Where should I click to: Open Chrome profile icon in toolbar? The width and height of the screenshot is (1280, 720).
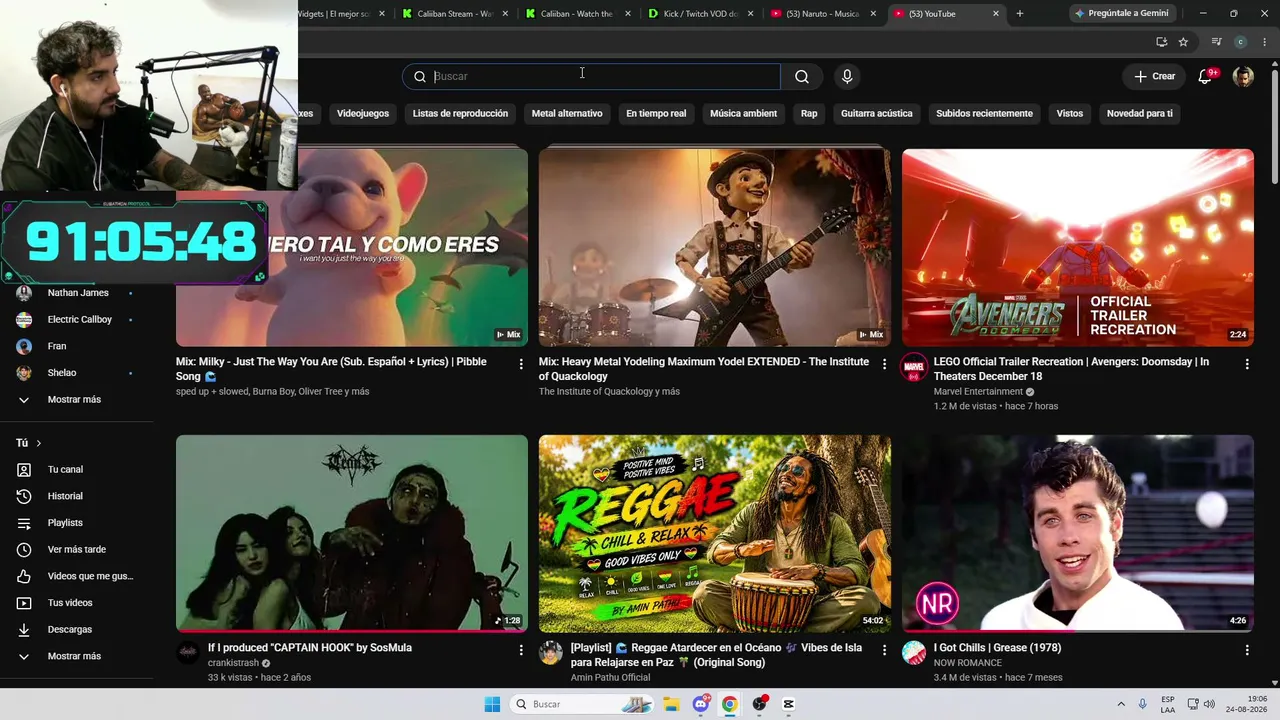coord(1240,42)
